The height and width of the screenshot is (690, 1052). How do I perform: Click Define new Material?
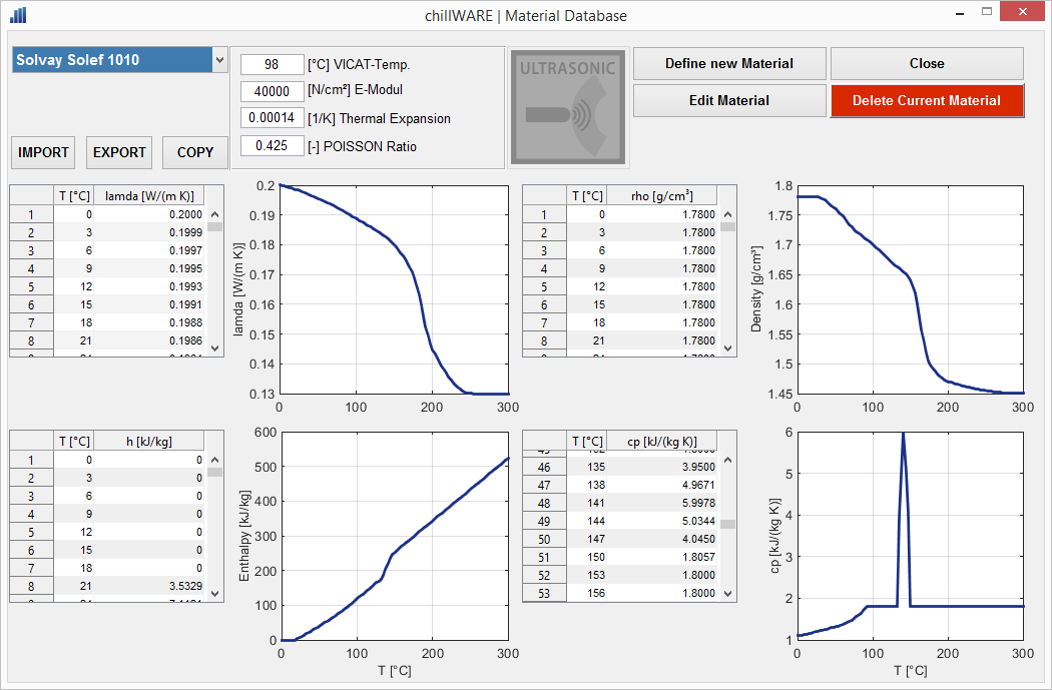pyautogui.click(x=729, y=63)
